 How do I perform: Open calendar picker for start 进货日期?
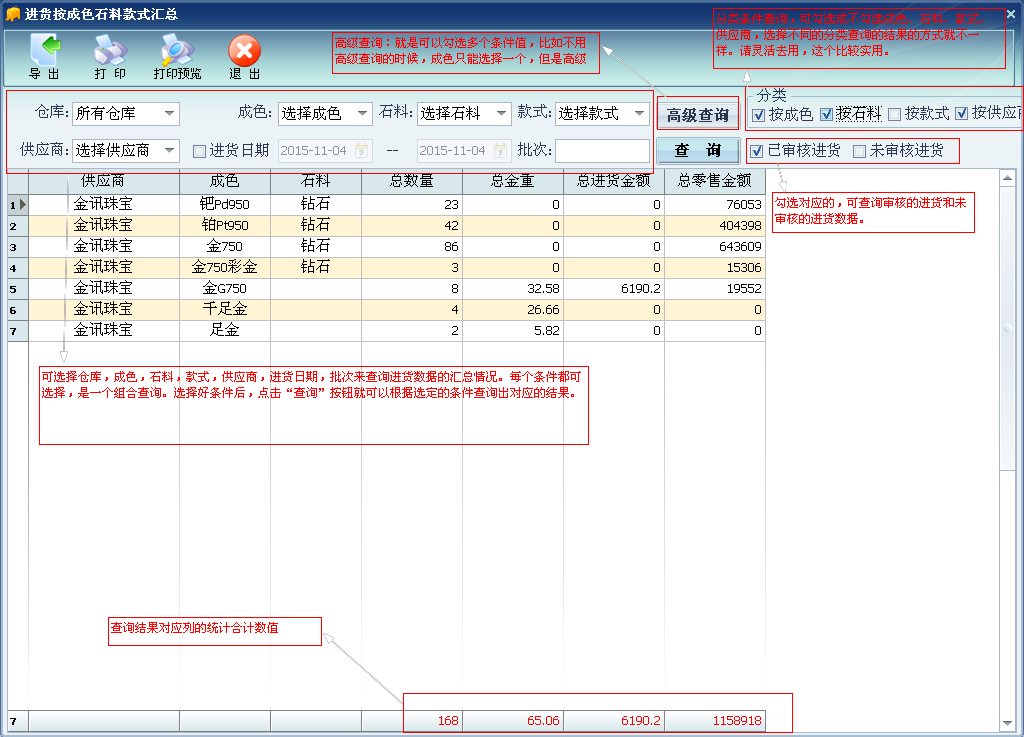(x=362, y=151)
